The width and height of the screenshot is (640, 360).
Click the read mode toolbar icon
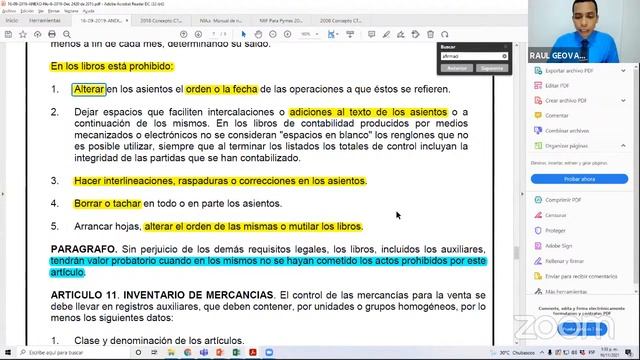(x=350, y=35)
